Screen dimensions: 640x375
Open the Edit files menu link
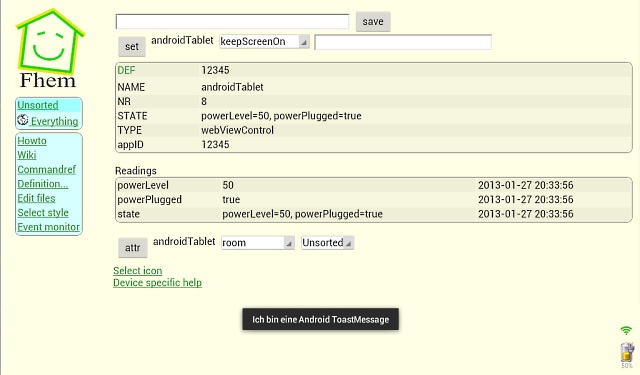[x=36, y=198]
